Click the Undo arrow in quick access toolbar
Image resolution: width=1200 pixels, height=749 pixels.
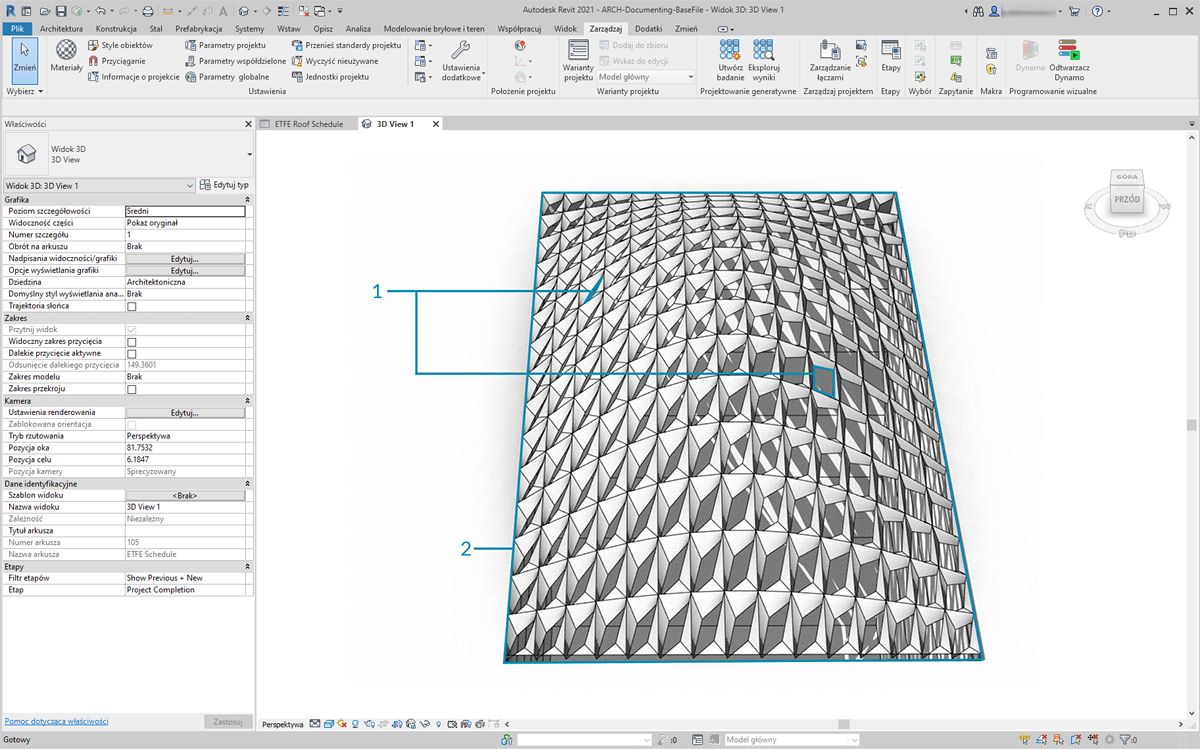pos(99,11)
